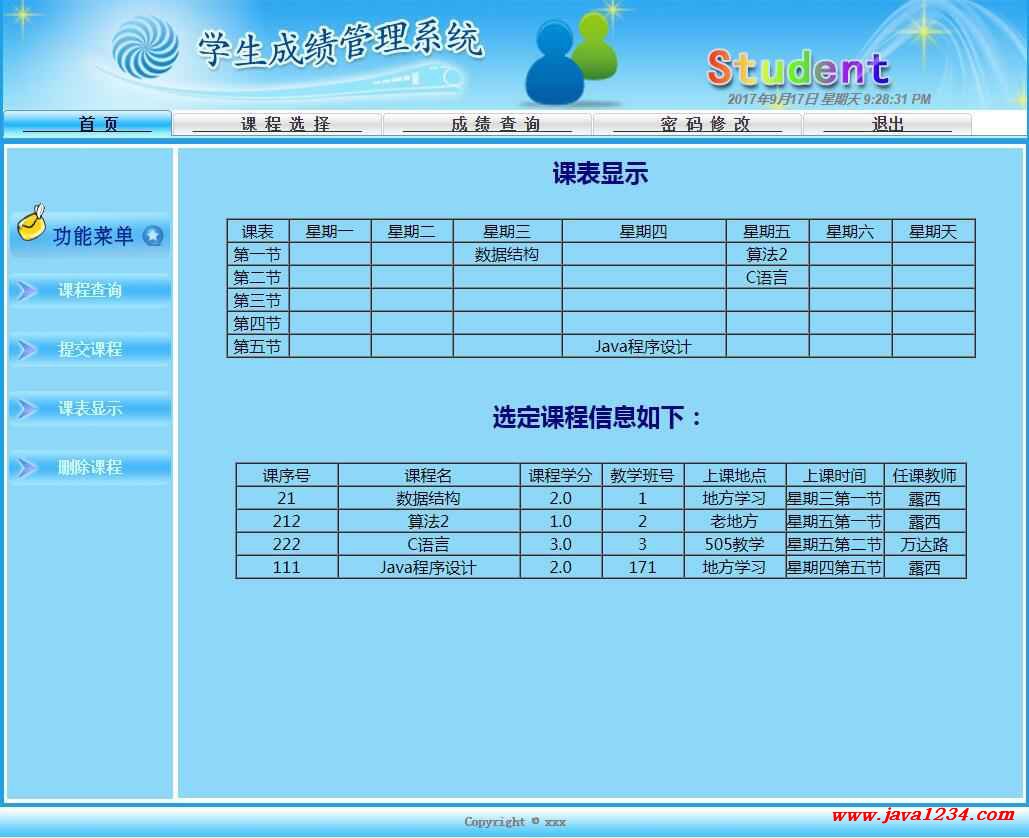Image resolution: width=1029 pixels, height=838 pixels.
Task: Click 退出 to log out
Action: pos(887,124)
